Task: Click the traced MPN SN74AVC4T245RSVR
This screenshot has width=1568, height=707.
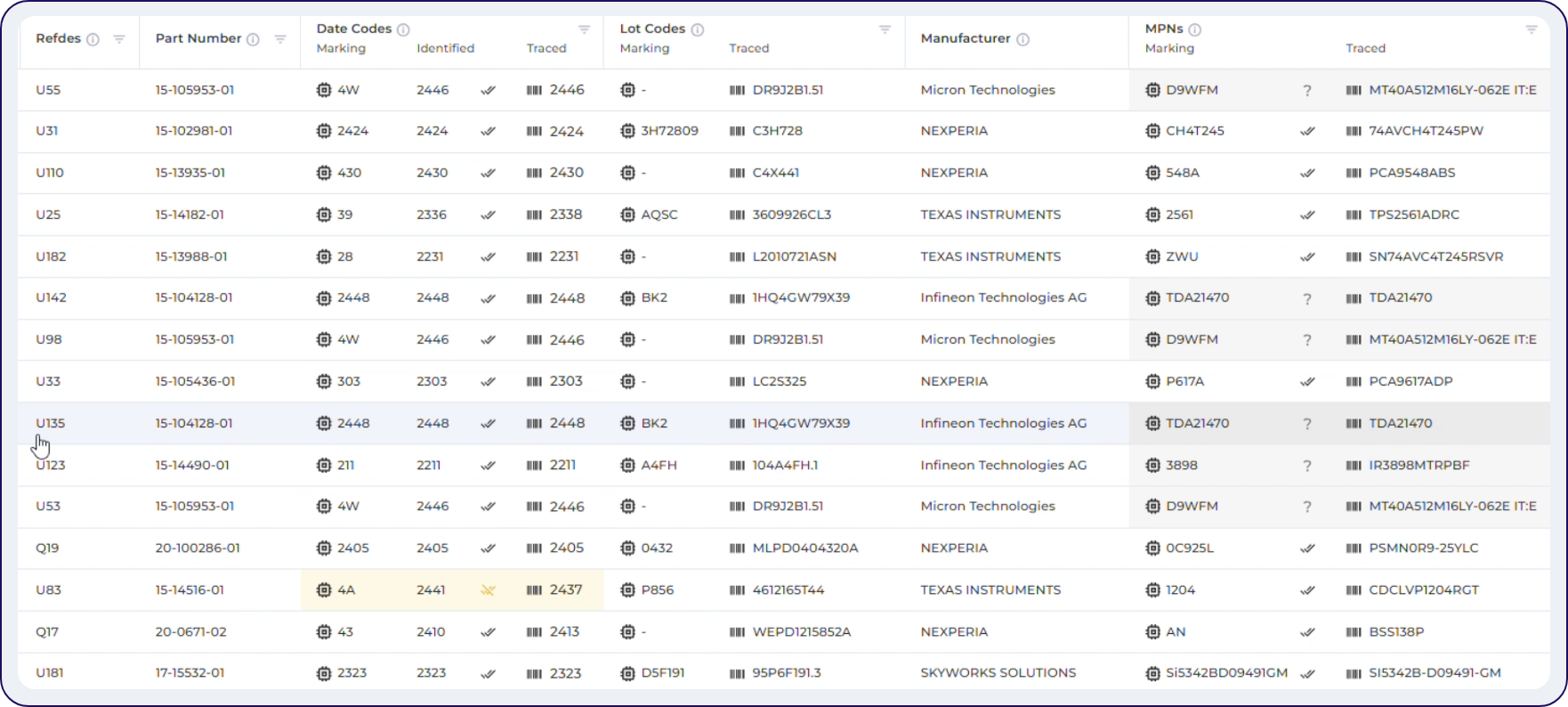Action: 1435,257
